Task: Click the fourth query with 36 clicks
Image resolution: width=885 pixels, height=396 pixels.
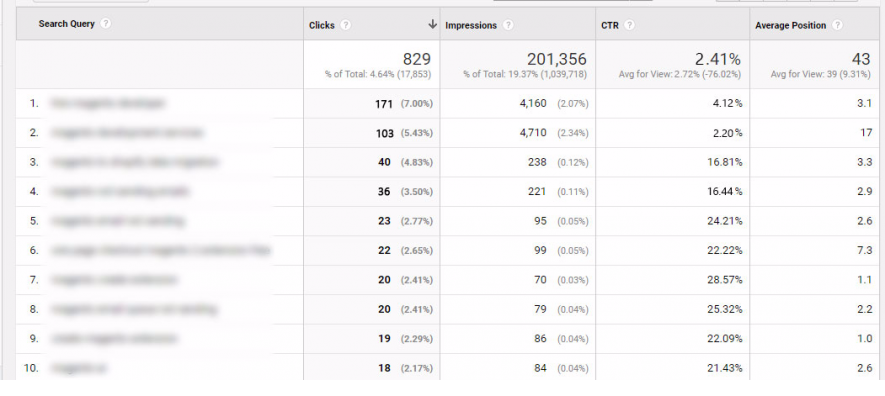Action: [x=120, y=191]
